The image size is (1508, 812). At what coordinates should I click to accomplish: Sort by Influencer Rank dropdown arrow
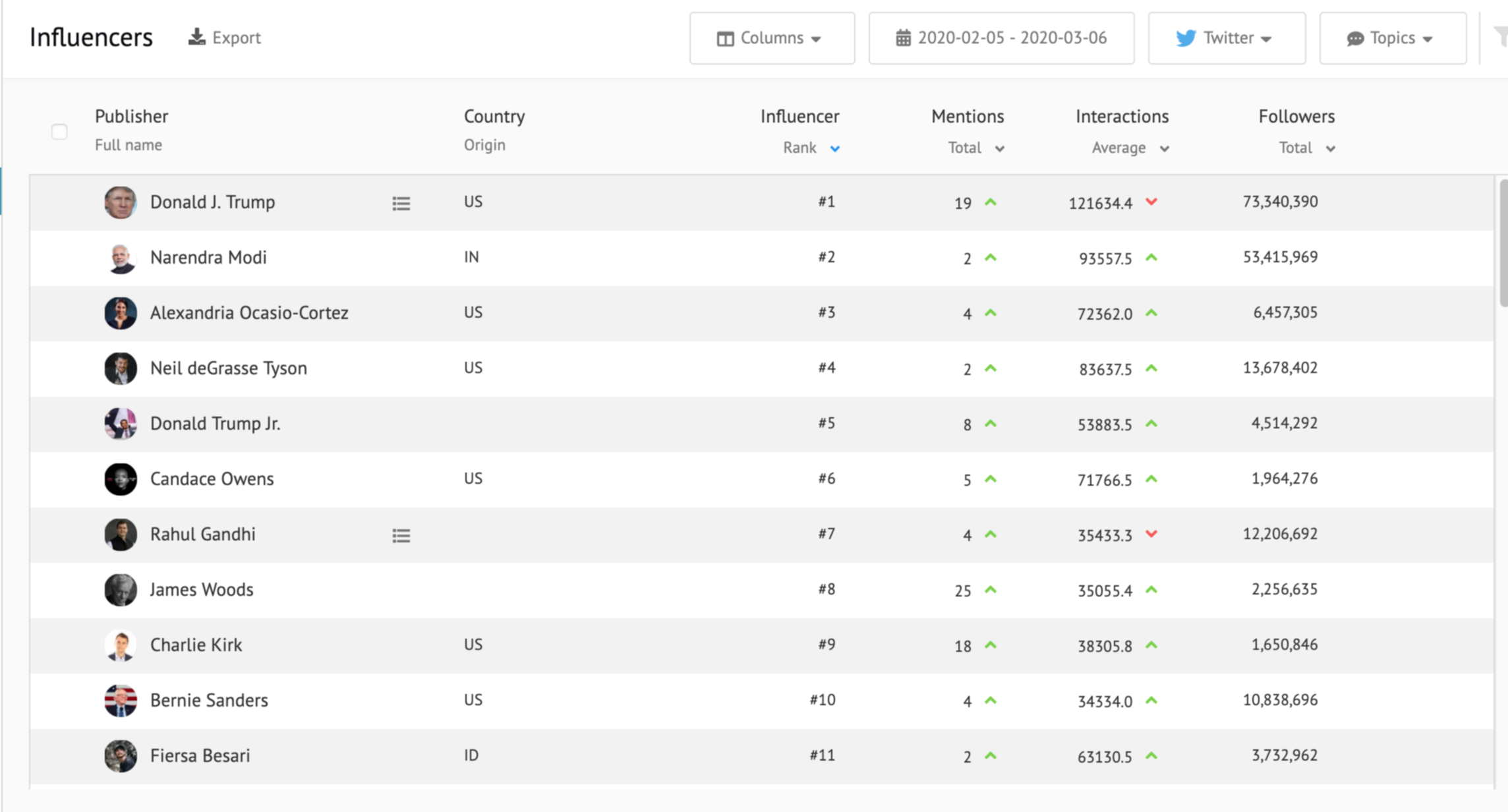(x=835, y=149)
